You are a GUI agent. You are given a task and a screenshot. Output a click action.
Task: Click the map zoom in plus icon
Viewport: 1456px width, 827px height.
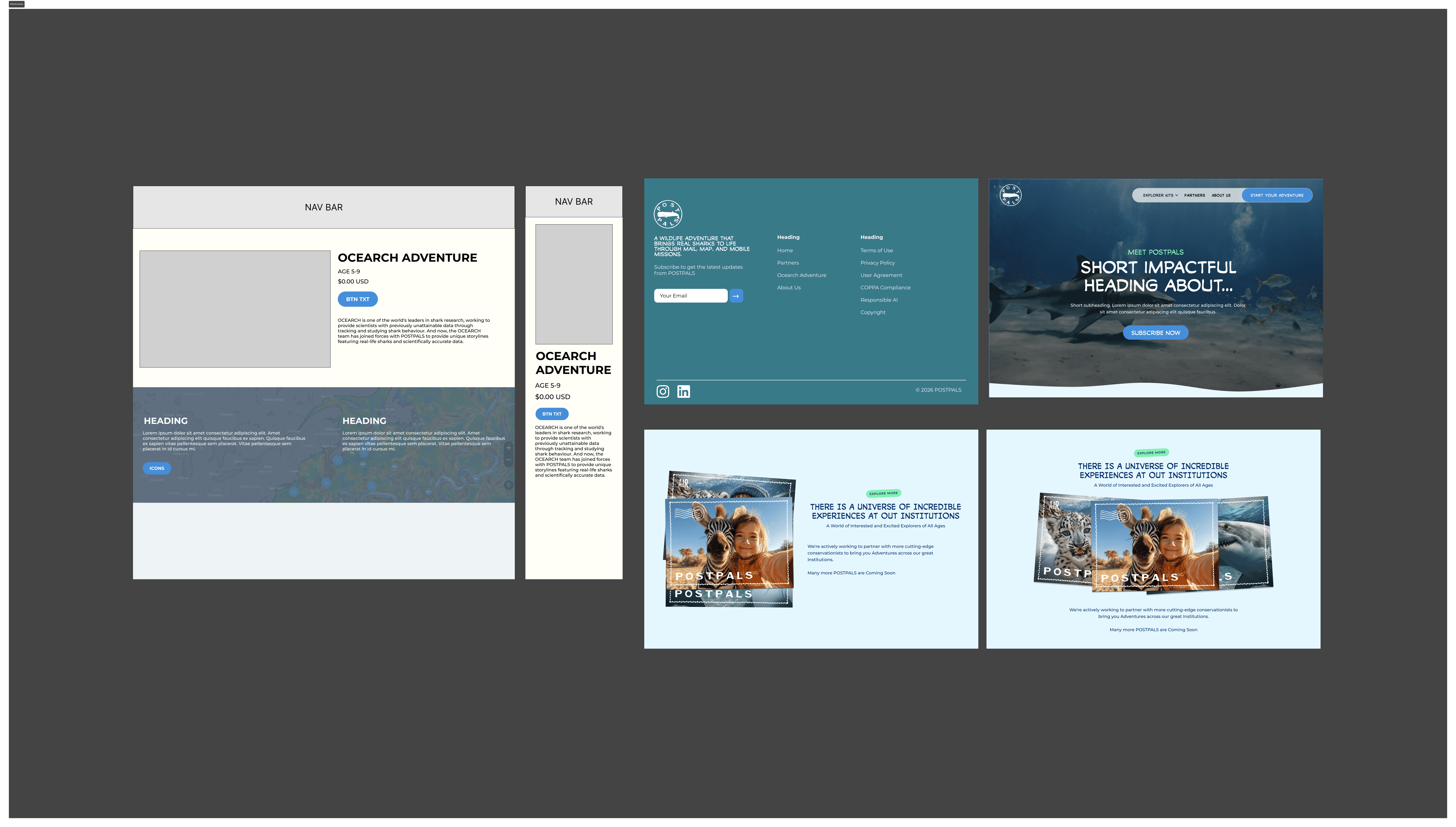[x=509, y=448]
